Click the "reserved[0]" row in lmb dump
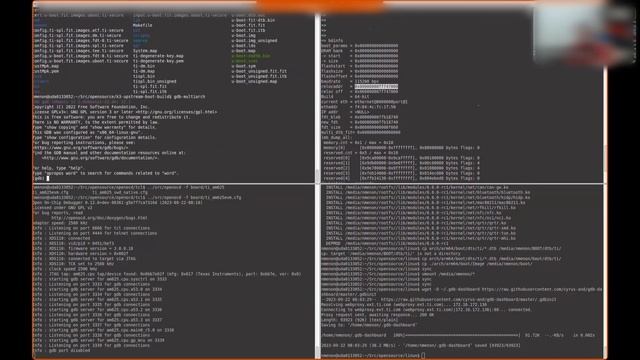The width and height of the screenshot is (640, 360). [401, 158]
